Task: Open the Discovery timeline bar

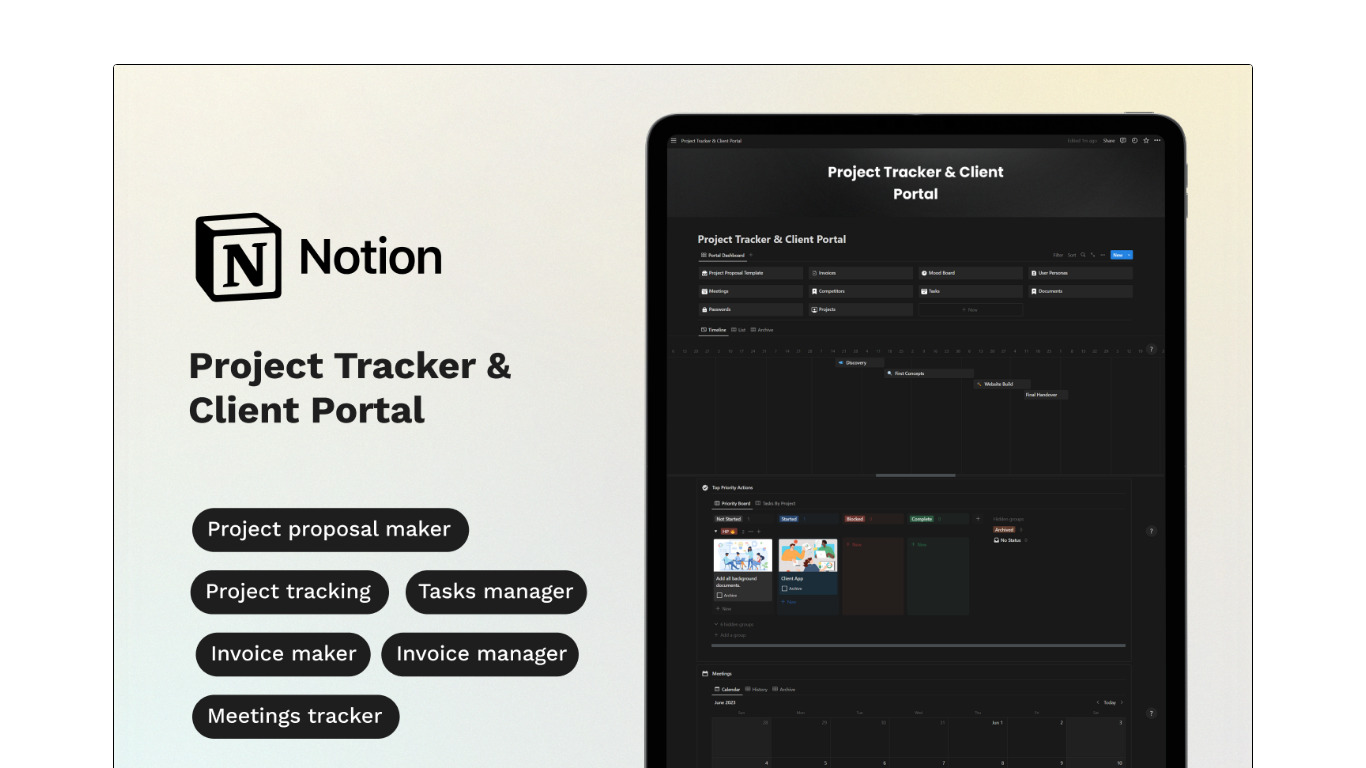Action: [860, 363]
